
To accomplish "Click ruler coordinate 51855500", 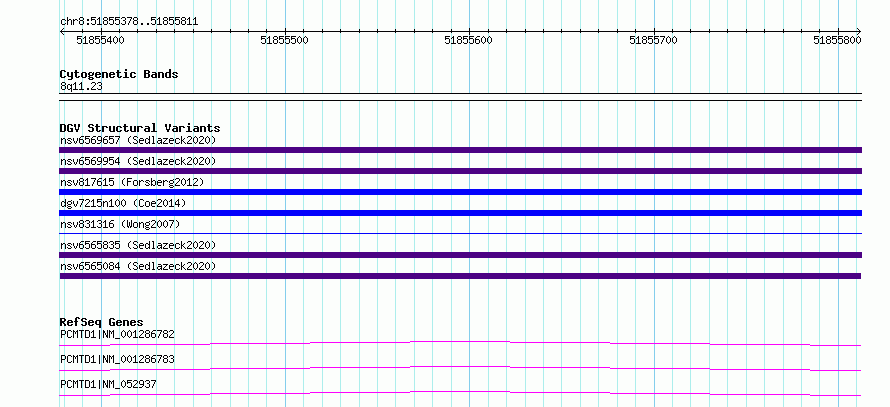I will [284, 40].
